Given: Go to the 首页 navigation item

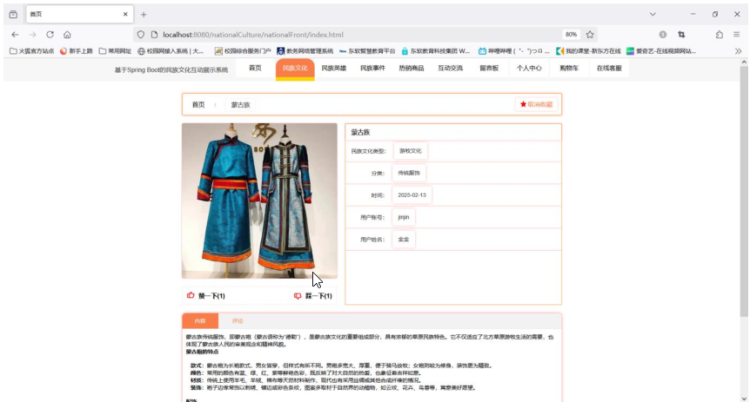Looking at the screenshot, I should (255, 68).
